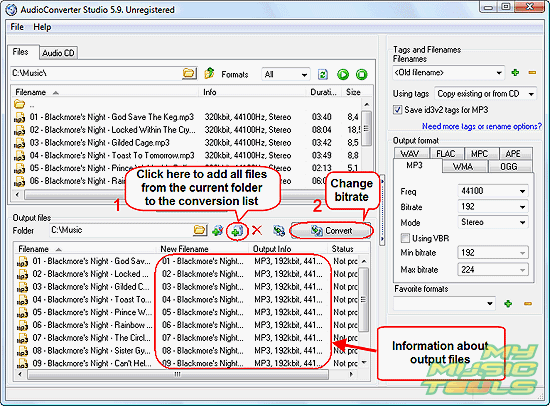550x406 pixels.
Task: Add selected files to the conversion list icon
Action: coord(218,231)
